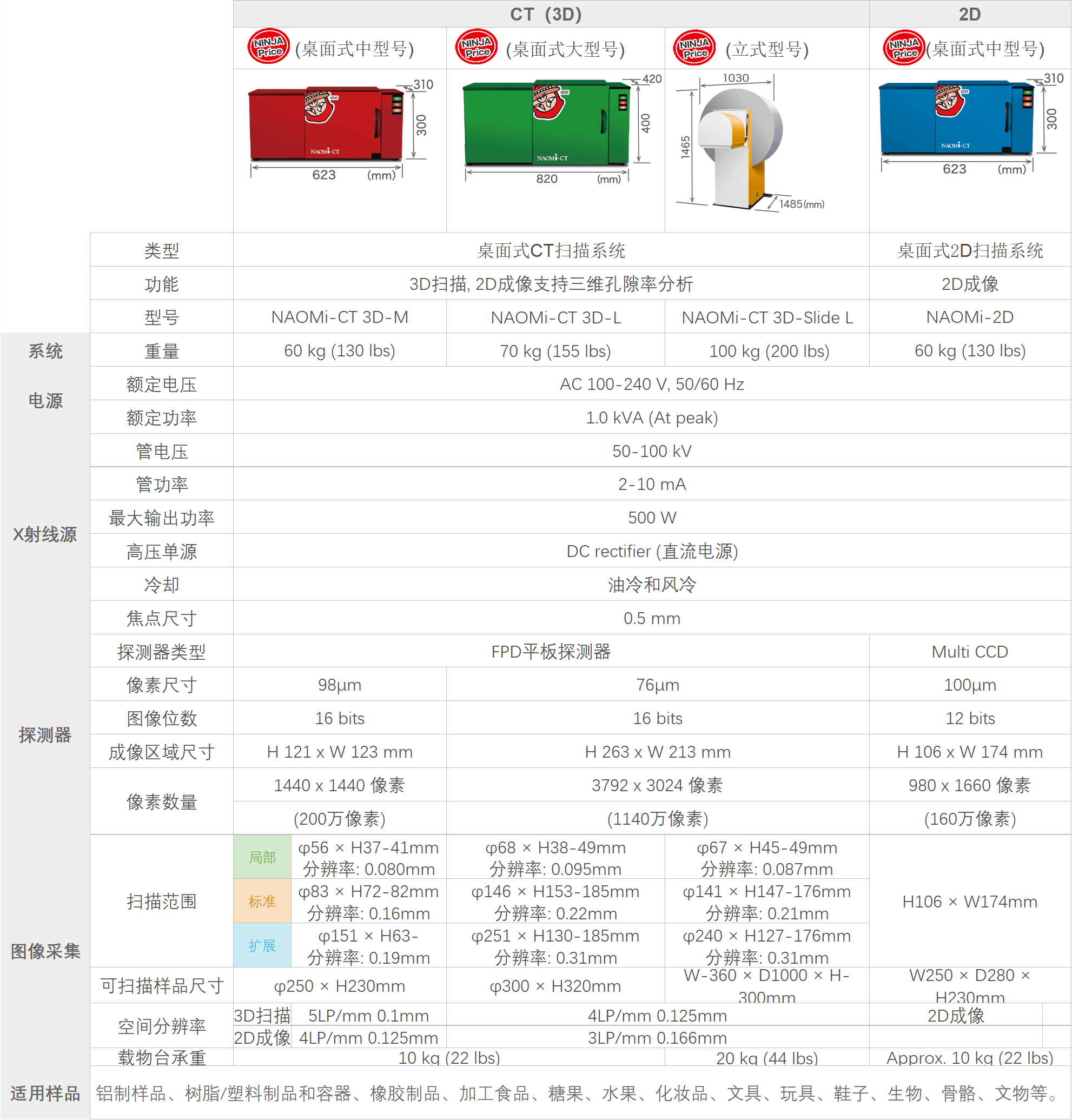Click the 980 x 1660 像素 cell
Image resolution: width=1072 pixels, height=1120 pixels.
click(x=970, y=785)
